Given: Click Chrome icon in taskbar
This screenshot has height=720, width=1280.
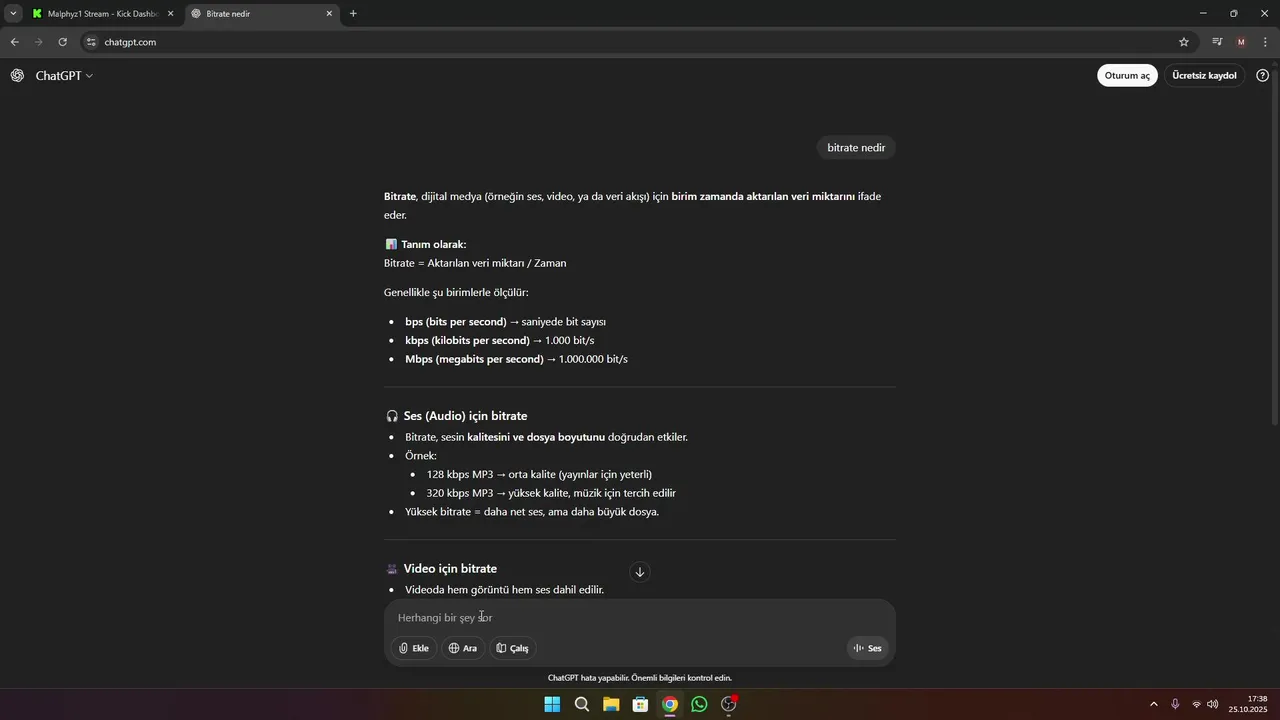Looking at the screenshot, I should 670,705.
